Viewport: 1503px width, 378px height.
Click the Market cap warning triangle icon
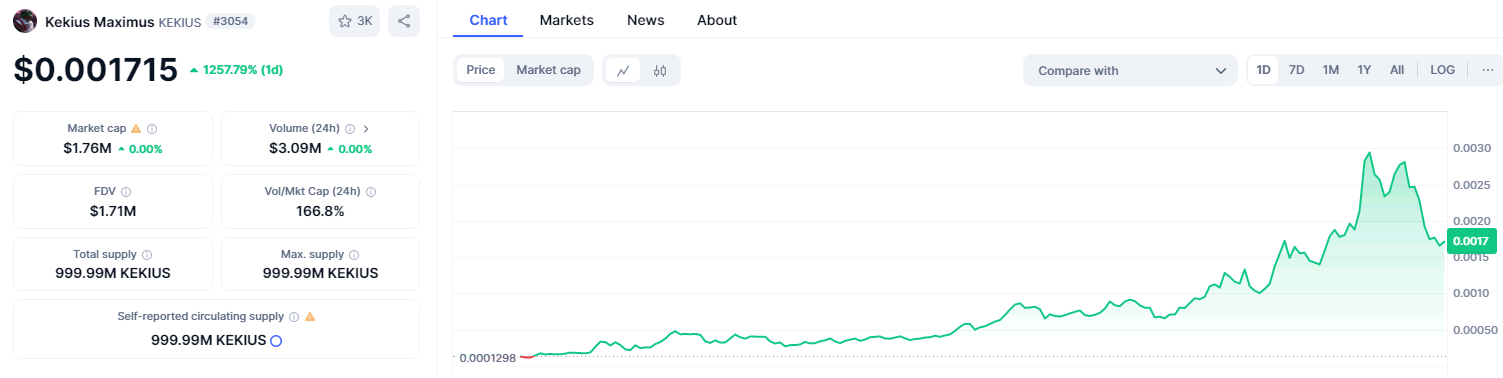136,129
